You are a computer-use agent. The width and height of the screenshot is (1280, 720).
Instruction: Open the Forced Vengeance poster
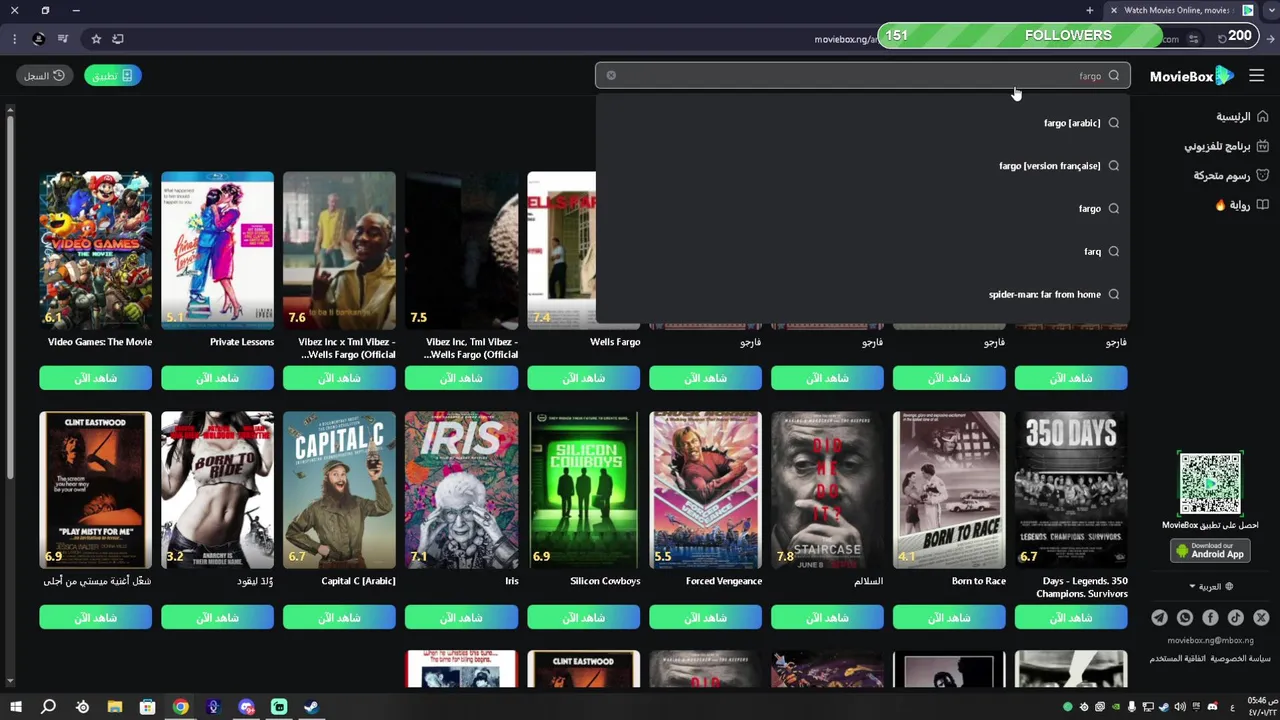[705, 490]
